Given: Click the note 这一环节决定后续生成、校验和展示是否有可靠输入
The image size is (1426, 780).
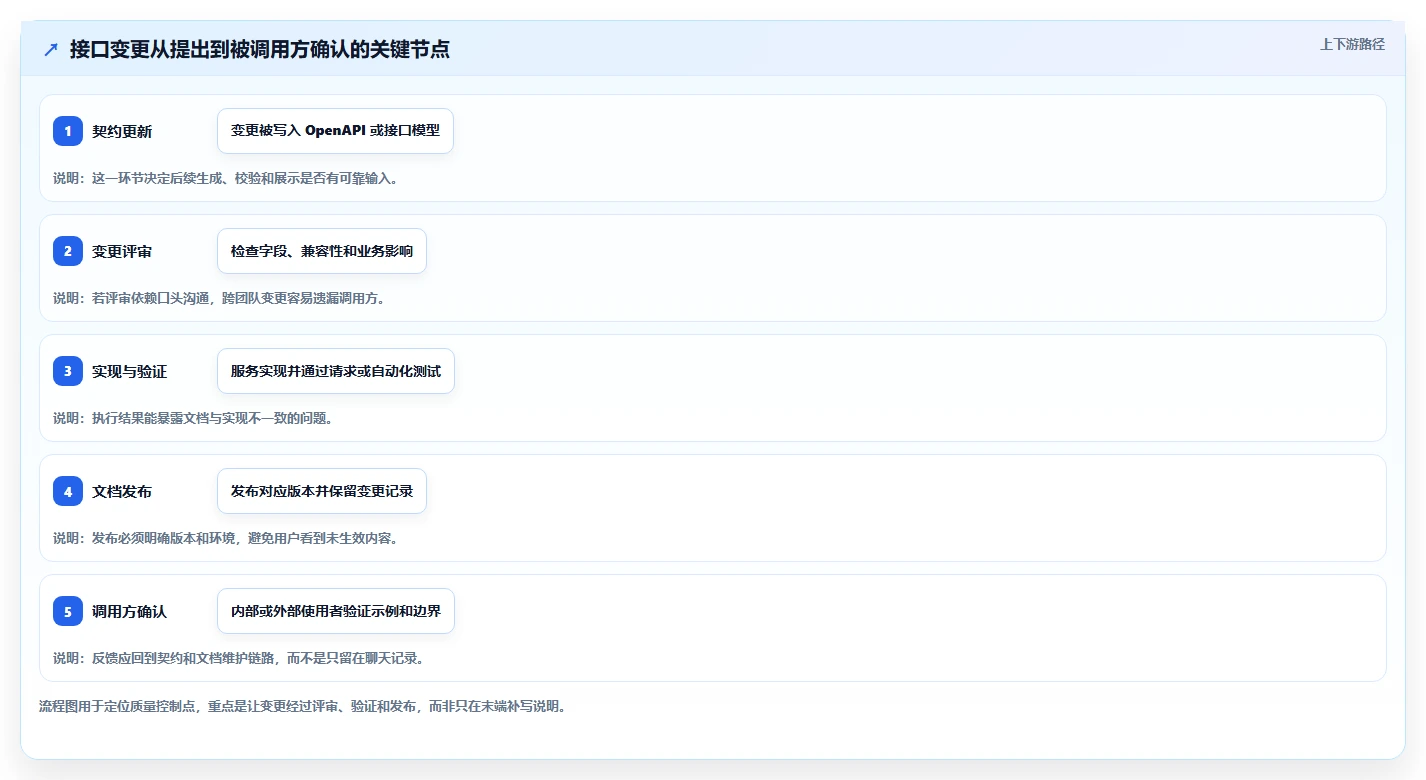Looking at the screenshot, I should click(x=226, y=178).
